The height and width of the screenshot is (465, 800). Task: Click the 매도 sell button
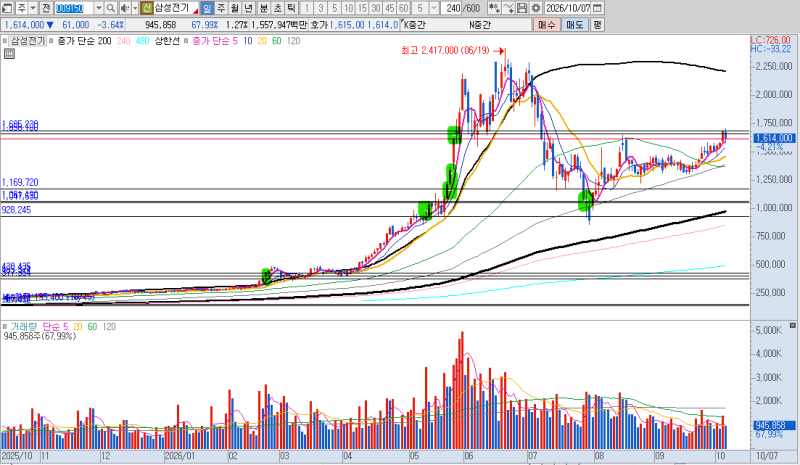tap(574, 25)
